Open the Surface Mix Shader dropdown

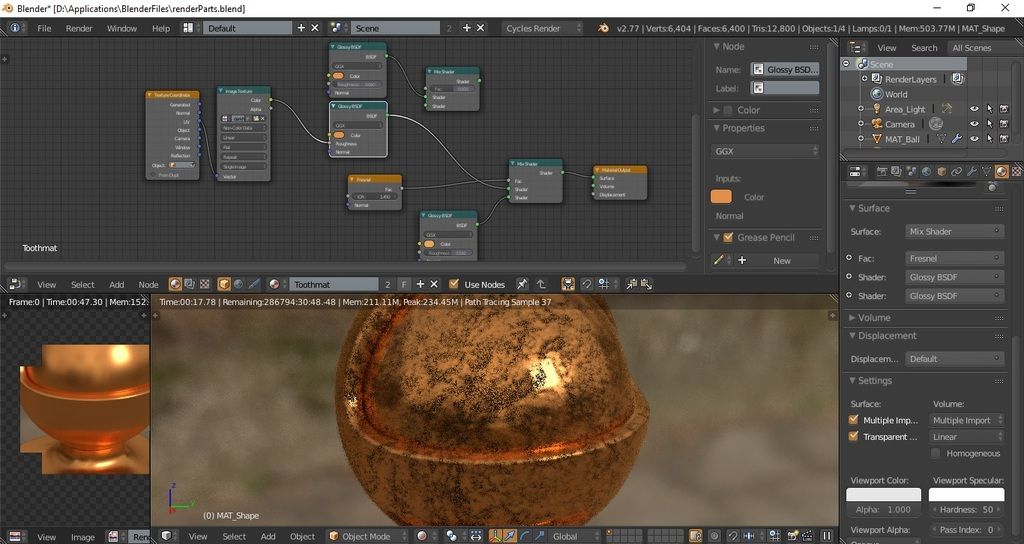tap(954, 231)
